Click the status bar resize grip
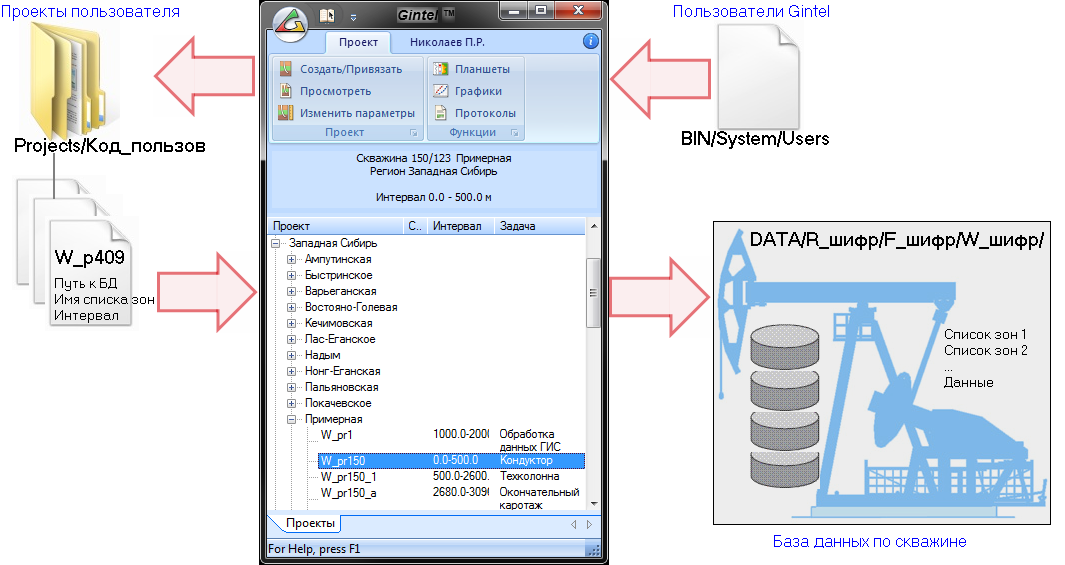This screenshot has height=565, width=1065. (x=593, y=550)
